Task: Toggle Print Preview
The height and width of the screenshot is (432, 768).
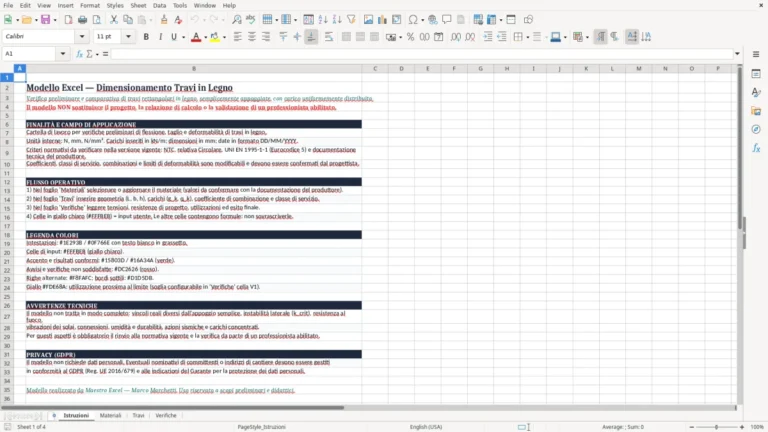Action: [x=96, y=20]
